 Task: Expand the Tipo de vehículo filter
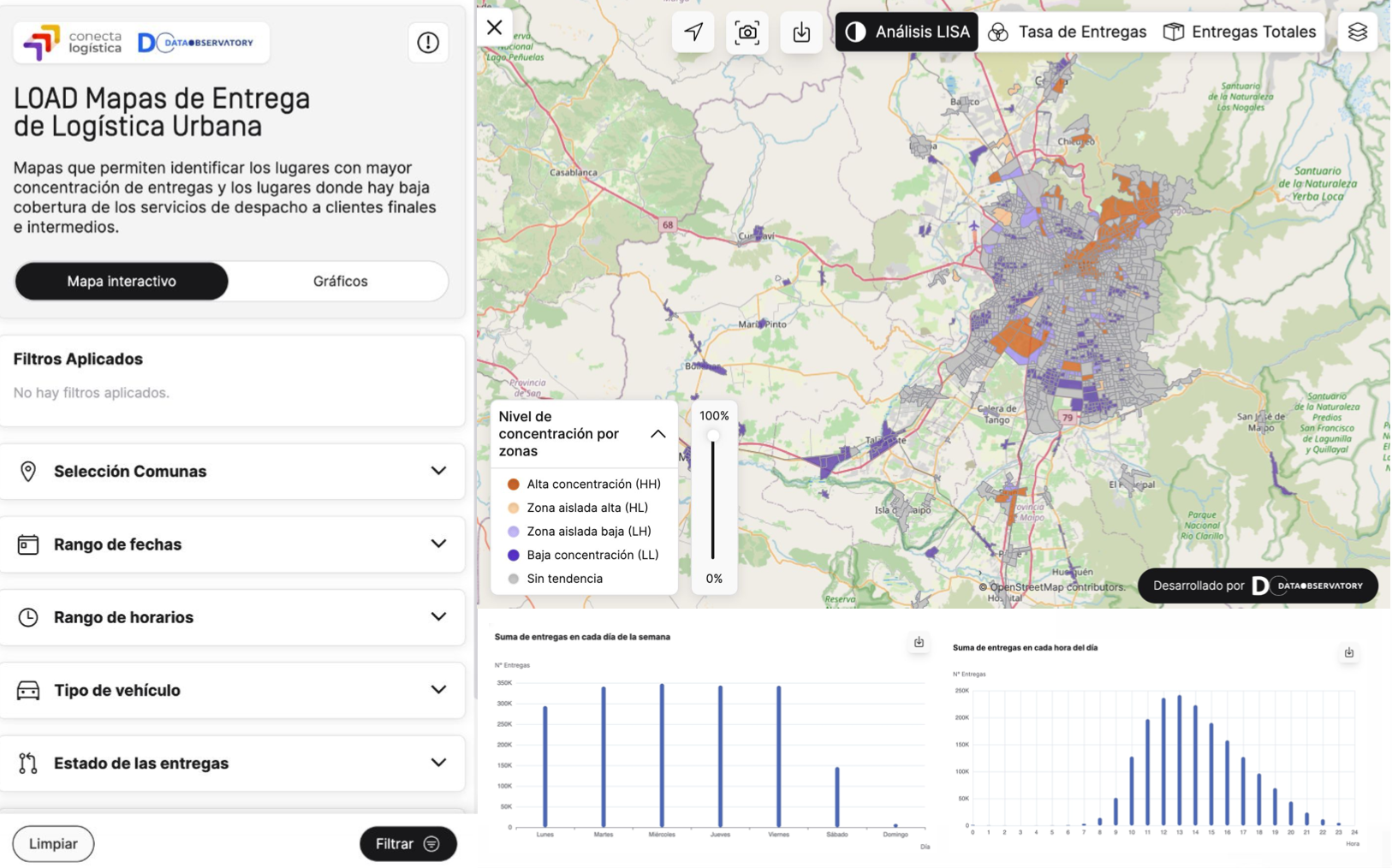coord(232,690)
